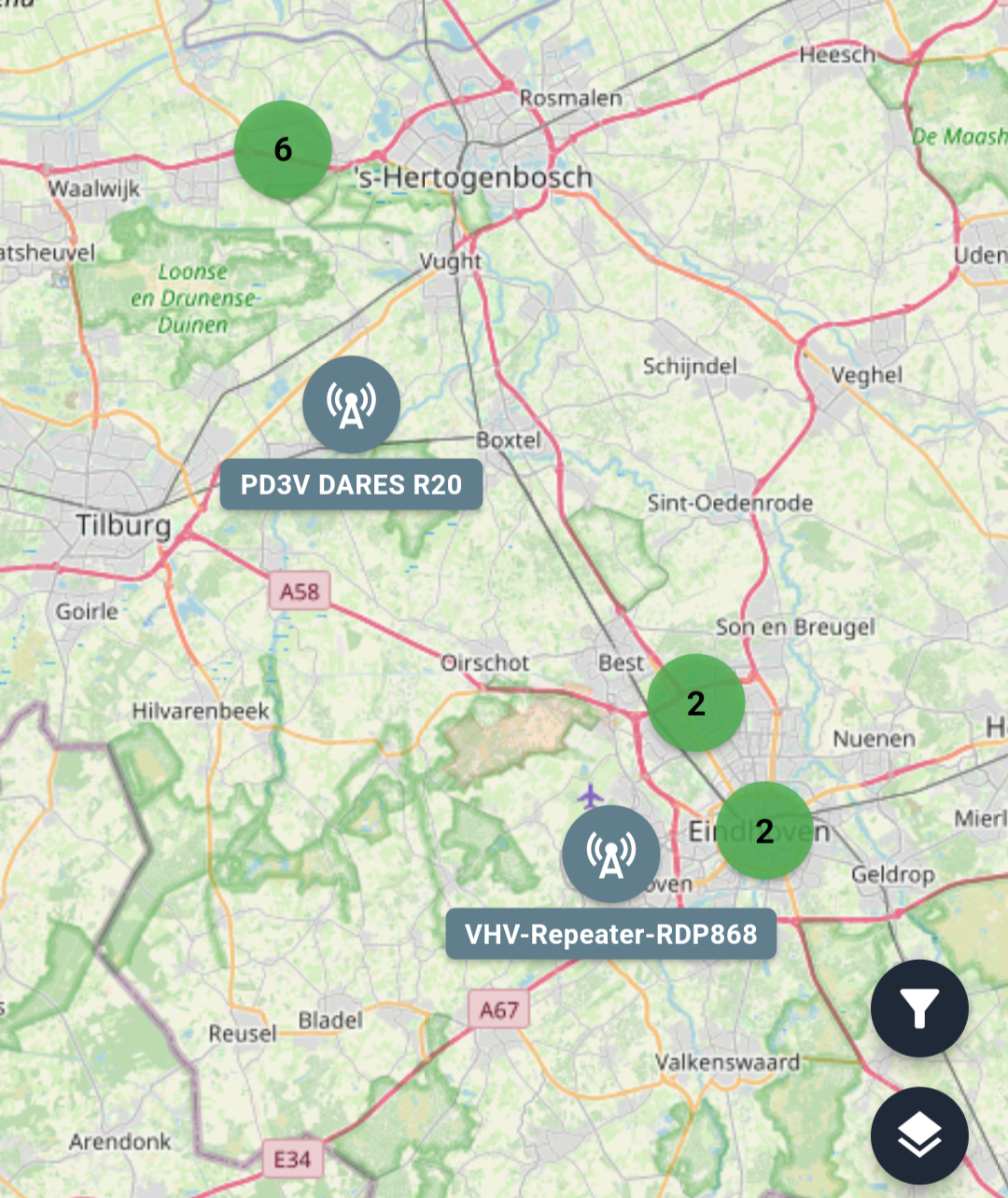Click the PD3V DARES R20 label

(x=351, y=484)
